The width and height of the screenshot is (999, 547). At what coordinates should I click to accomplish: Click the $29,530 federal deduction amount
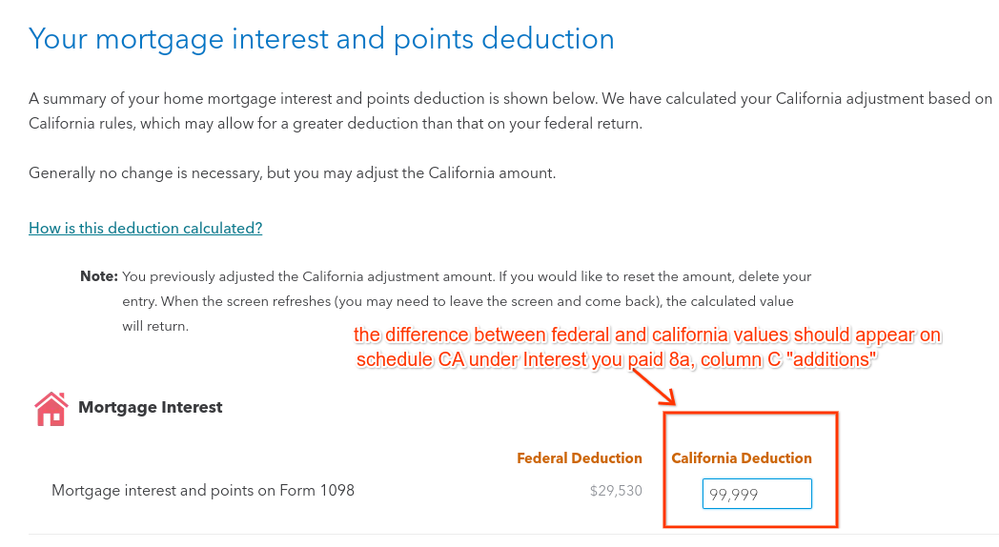(616, 491)
